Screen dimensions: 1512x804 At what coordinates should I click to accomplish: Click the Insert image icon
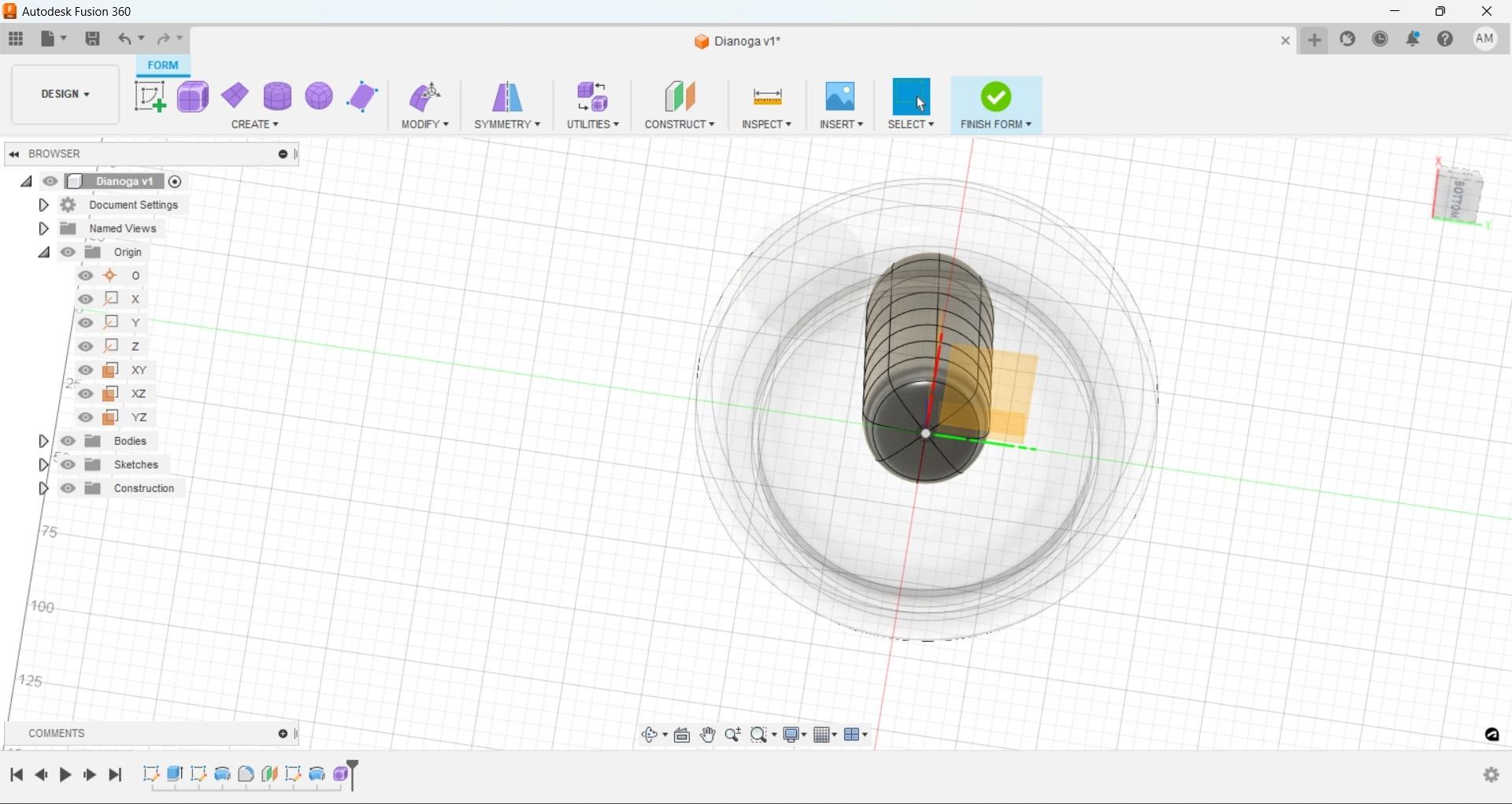(840, 97)
